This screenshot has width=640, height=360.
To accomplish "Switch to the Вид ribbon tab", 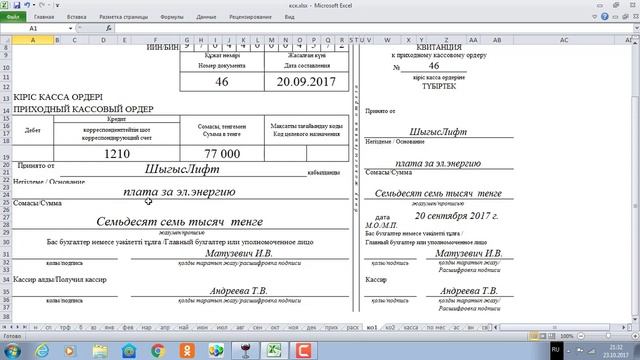I will point(289,17).
